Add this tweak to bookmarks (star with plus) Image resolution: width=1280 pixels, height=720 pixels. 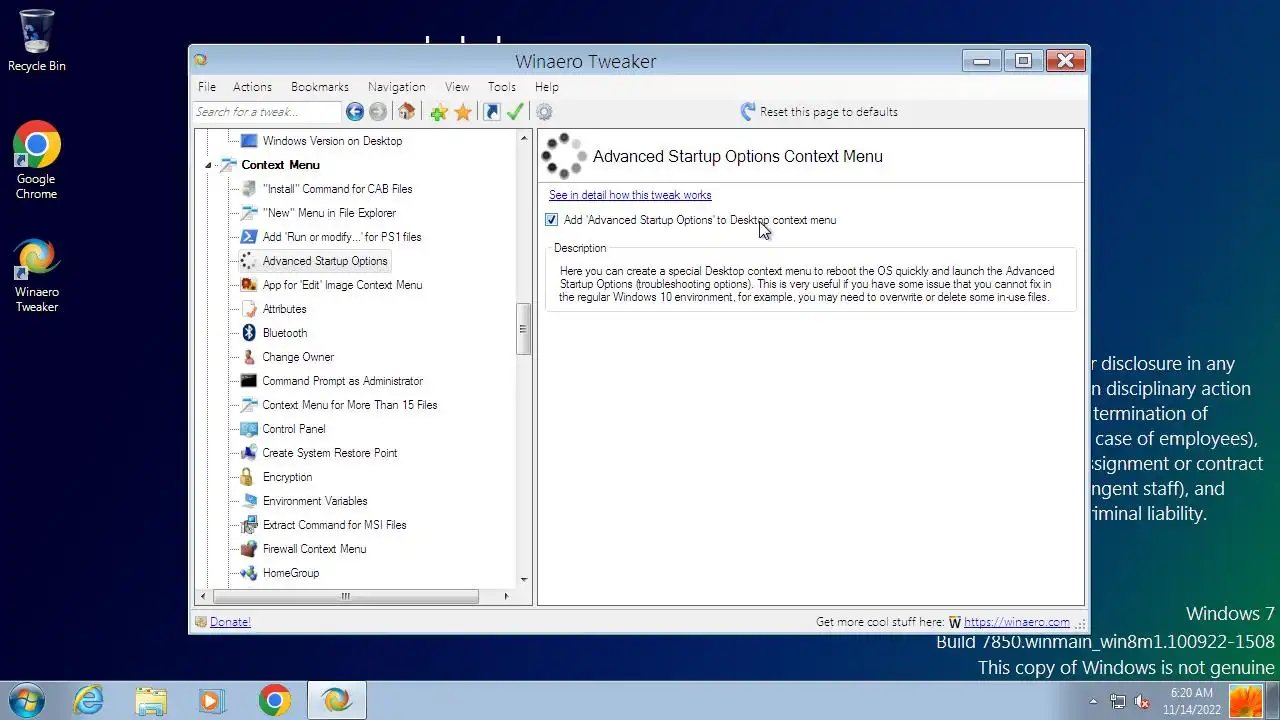tap(439, 112)
